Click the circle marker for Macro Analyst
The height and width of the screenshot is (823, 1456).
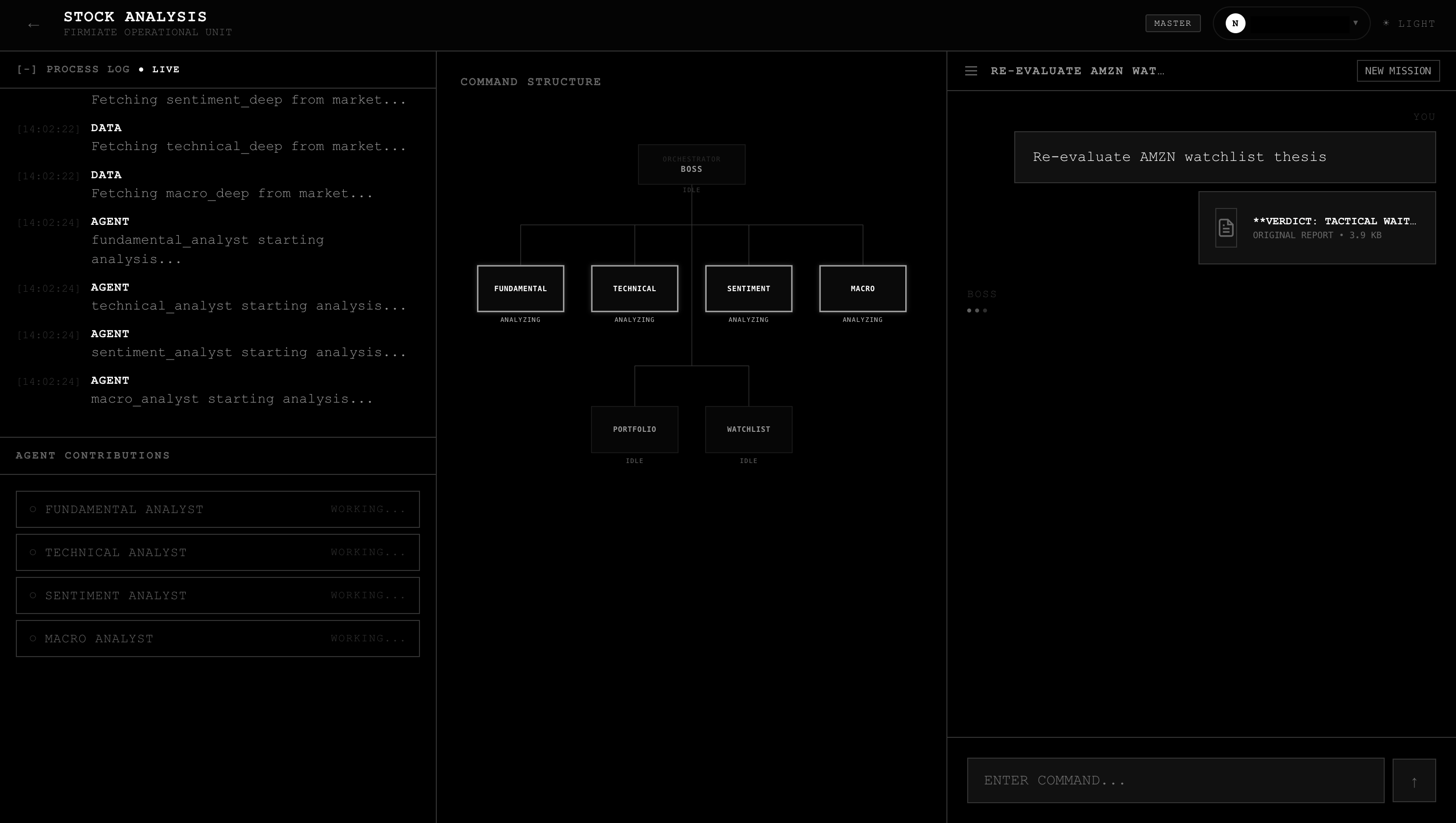(33, 638)
